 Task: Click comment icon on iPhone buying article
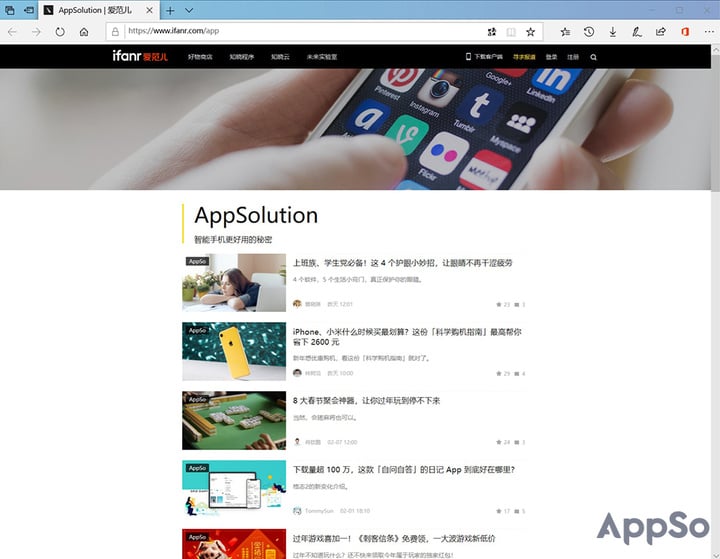(x=519, y=373)
